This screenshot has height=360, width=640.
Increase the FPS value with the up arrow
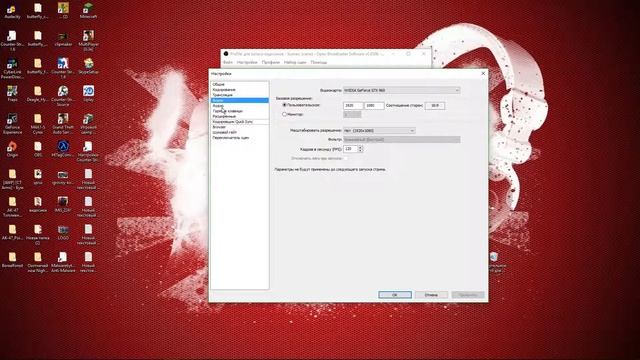(x=360, y=147)
